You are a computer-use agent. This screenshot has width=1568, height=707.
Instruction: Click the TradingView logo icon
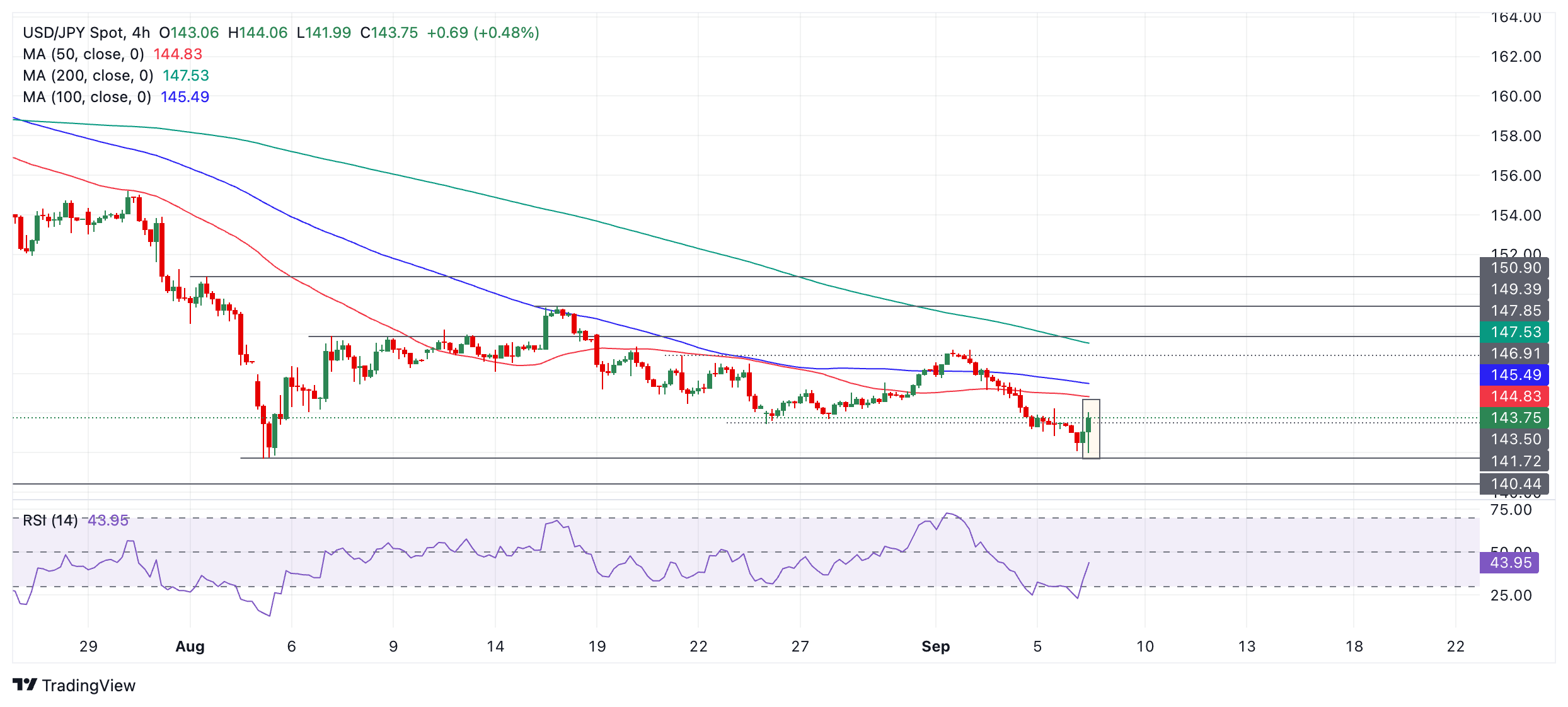coord(25,684)
